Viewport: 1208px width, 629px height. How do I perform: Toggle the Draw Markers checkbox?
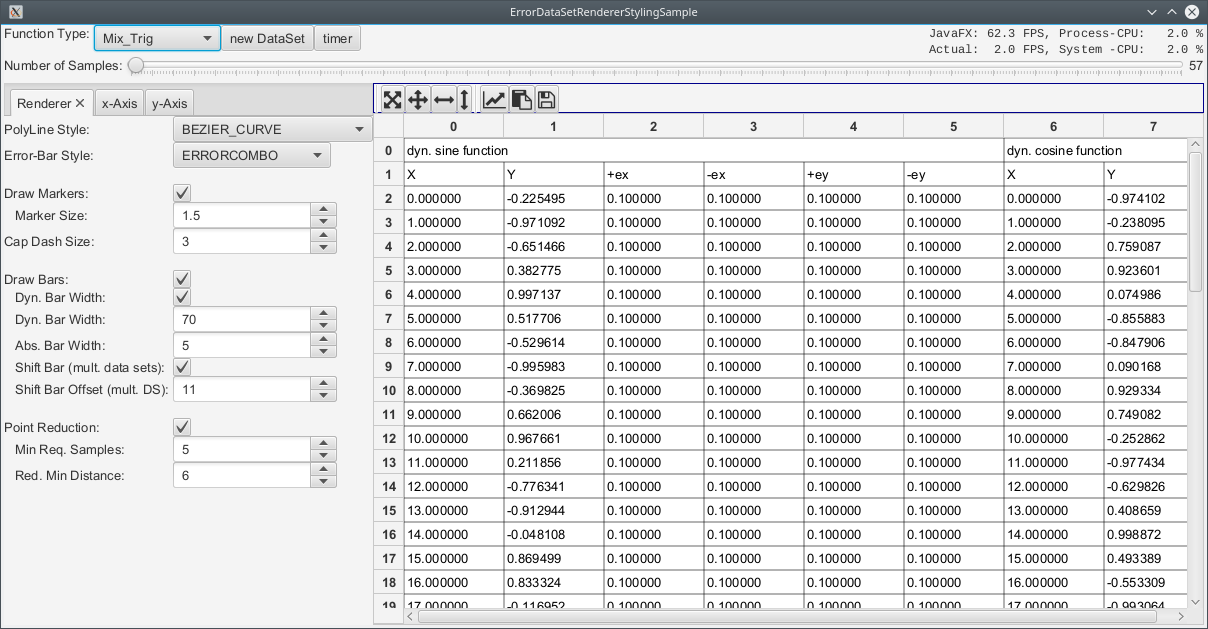point(182,193)
